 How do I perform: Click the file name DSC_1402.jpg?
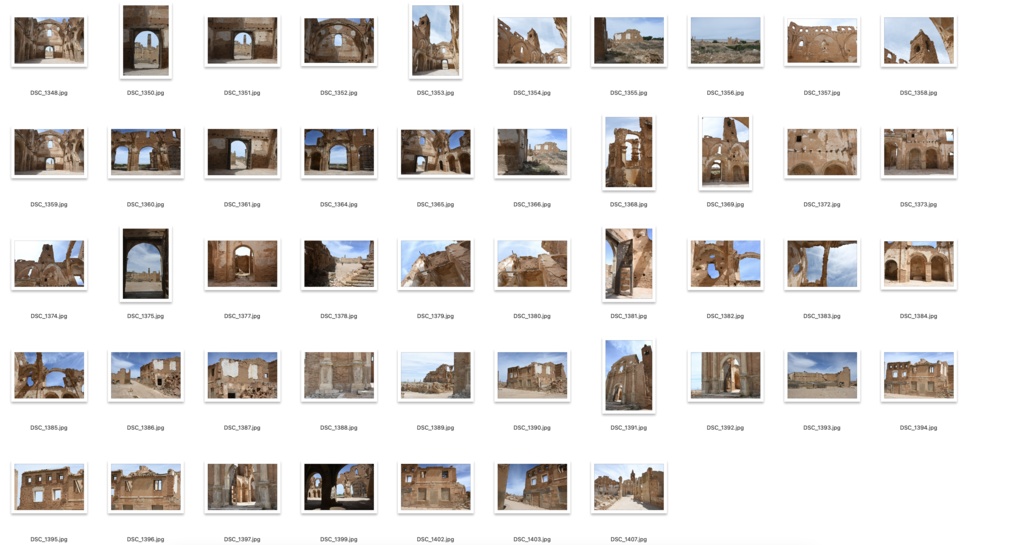(x=436, y=539)
